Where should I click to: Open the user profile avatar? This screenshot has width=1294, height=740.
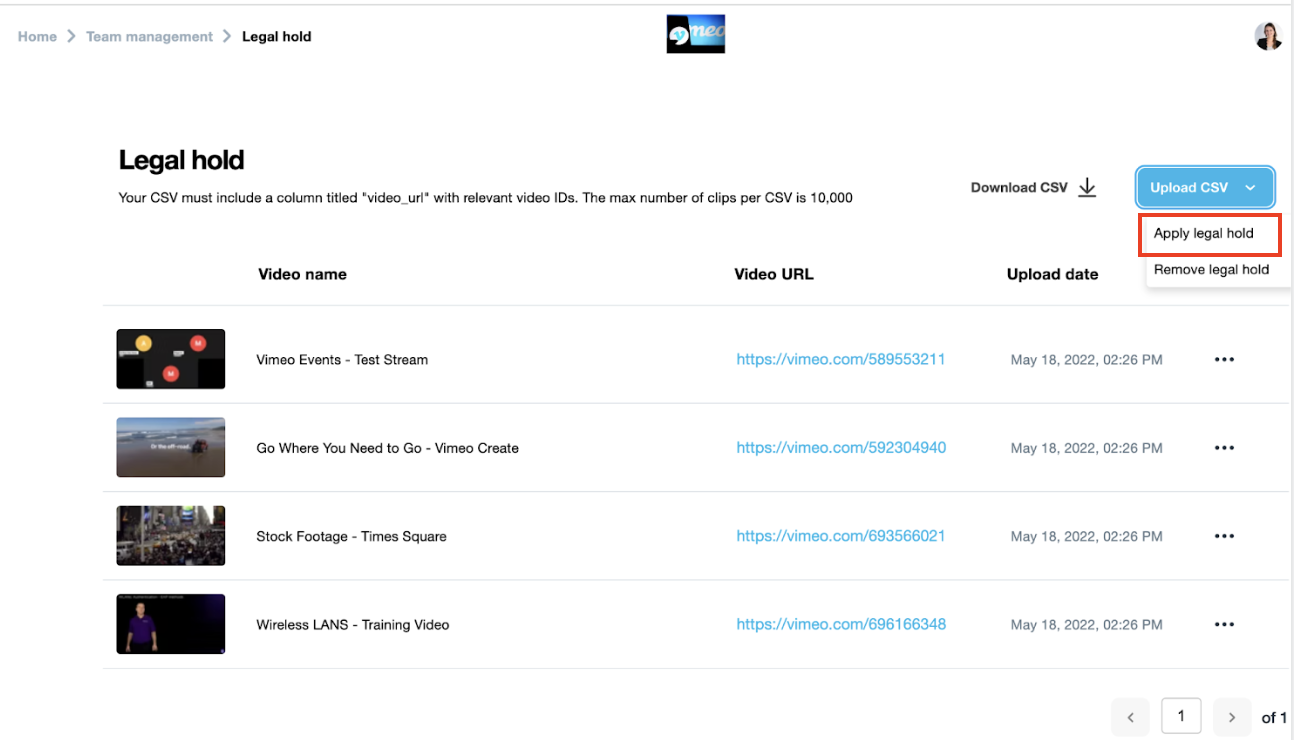tap(1268, 36)
